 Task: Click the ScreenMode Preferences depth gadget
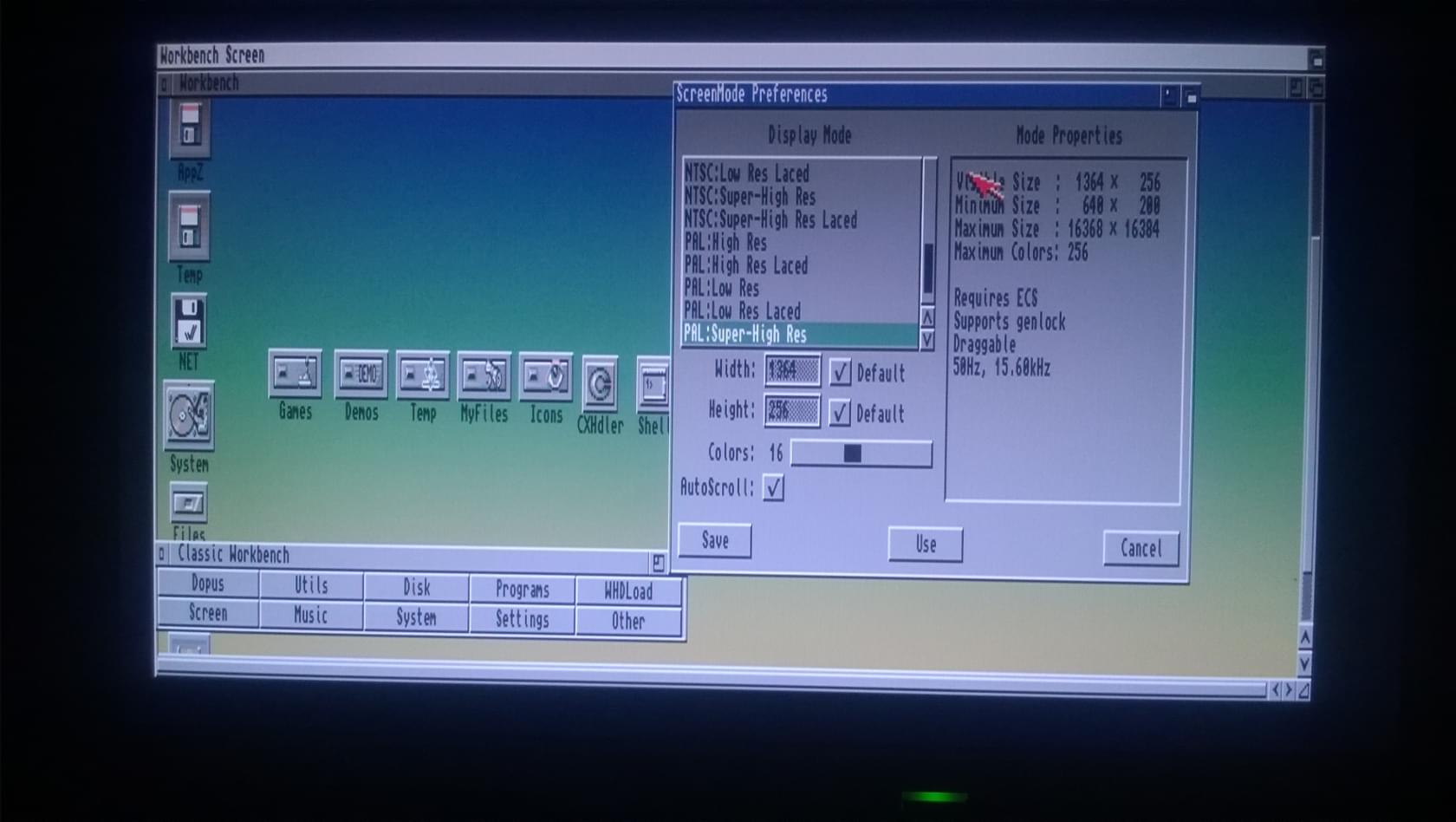click(x=1192, y=97)
